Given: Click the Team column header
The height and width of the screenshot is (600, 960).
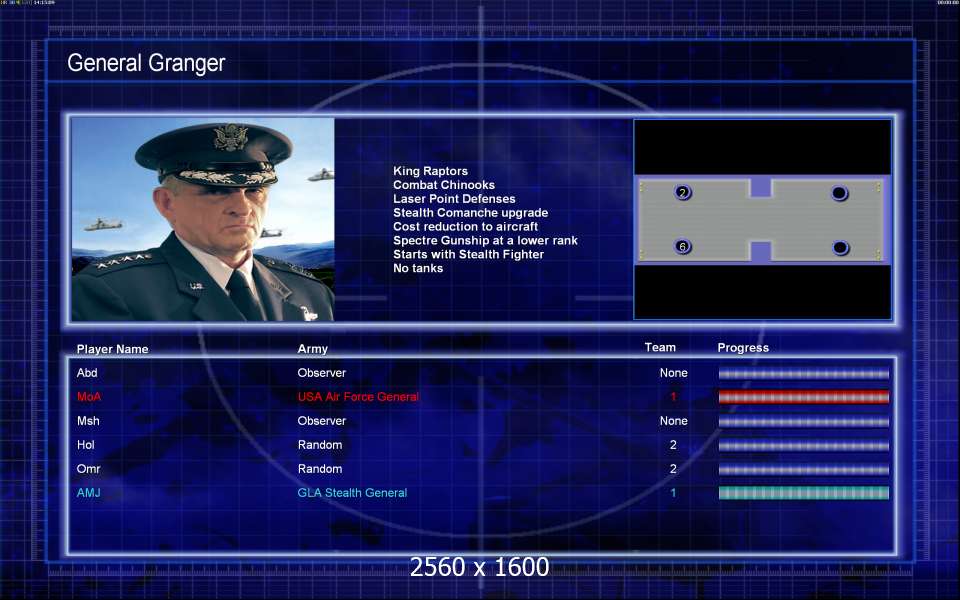Looking at the screenshot, I should coord(660,347).
